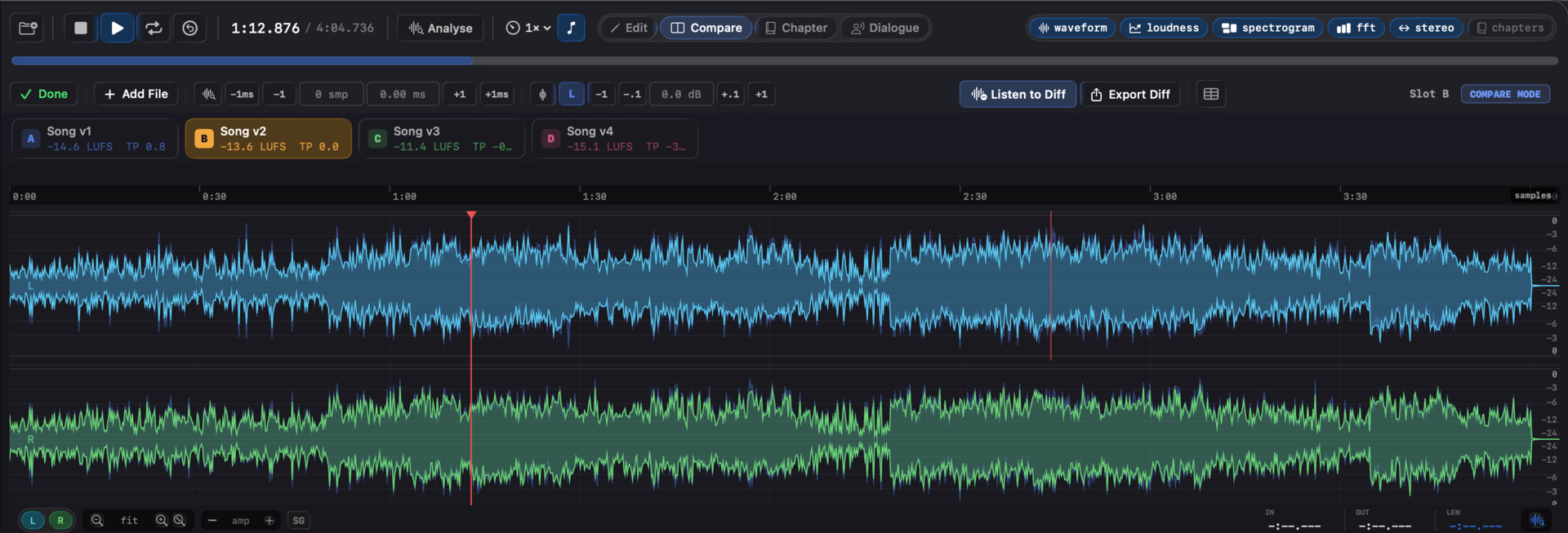The height and width of the screenshot is (533, 1568).
Task: Click fit to fit zoom
Action: (x=129, y=521)
